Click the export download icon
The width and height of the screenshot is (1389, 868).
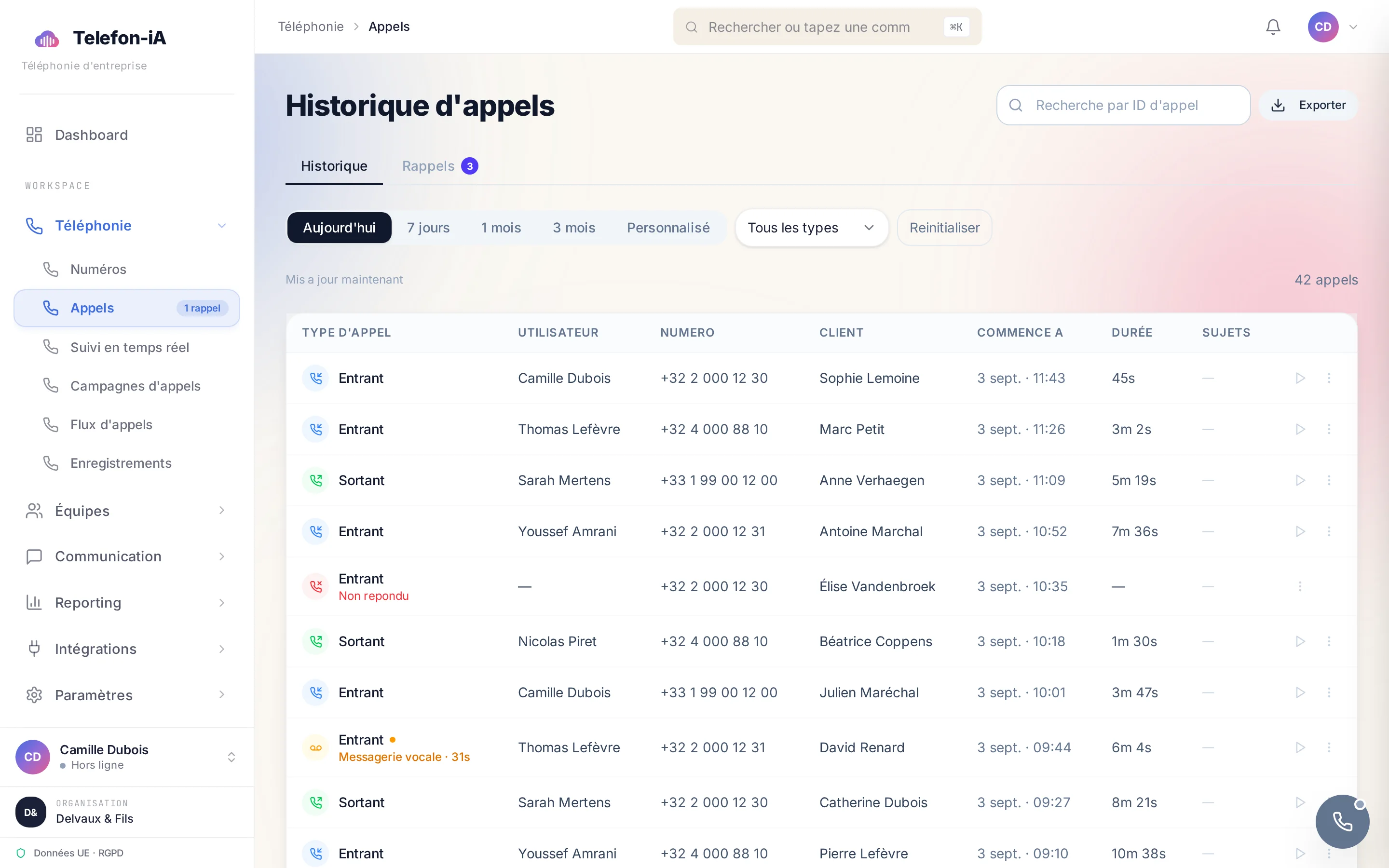click(x=1278, y=105)
